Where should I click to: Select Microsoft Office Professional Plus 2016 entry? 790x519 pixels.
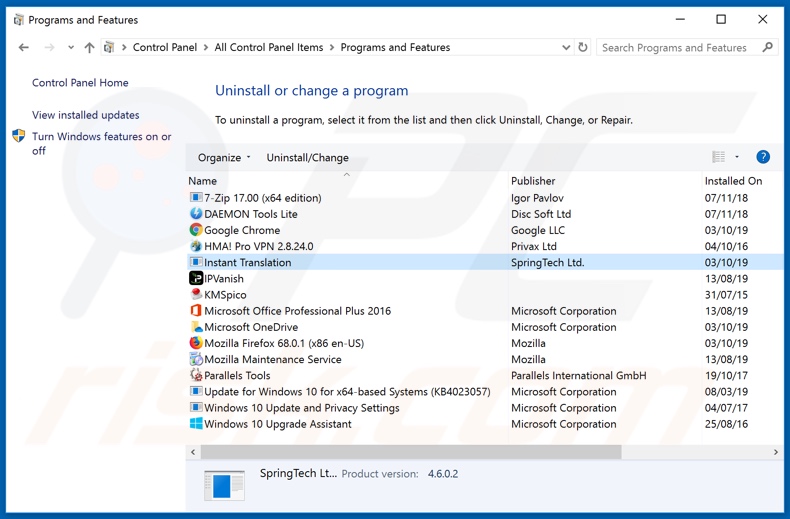297,310
